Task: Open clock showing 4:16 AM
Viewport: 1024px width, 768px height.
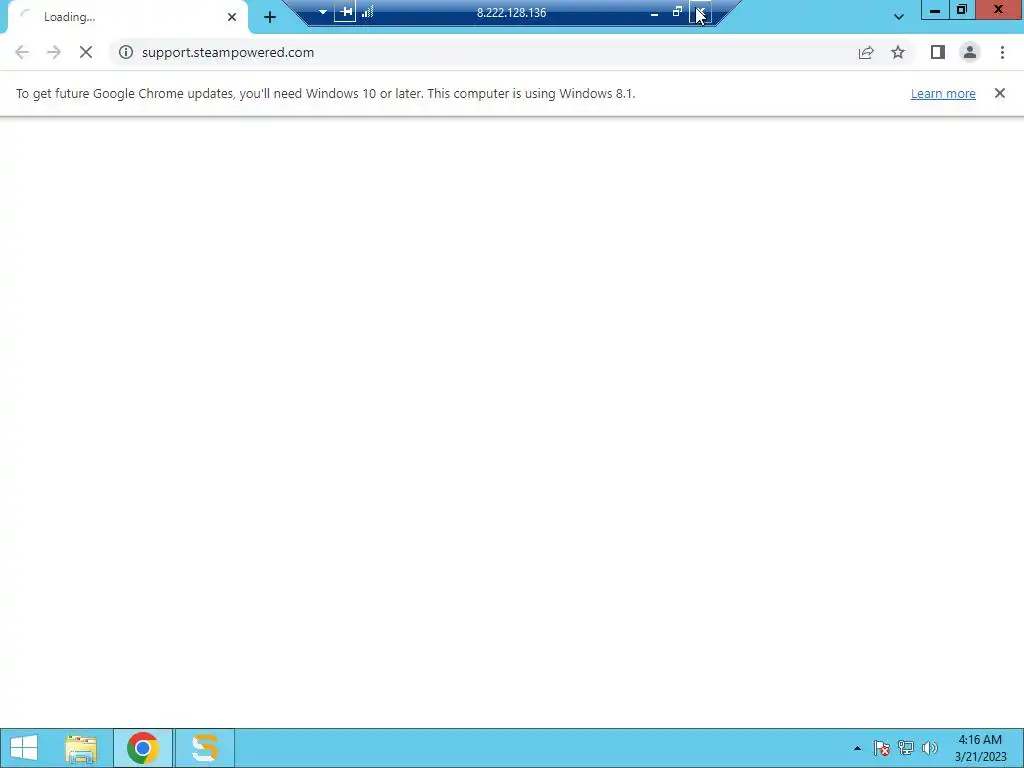Action: (980, 748)
